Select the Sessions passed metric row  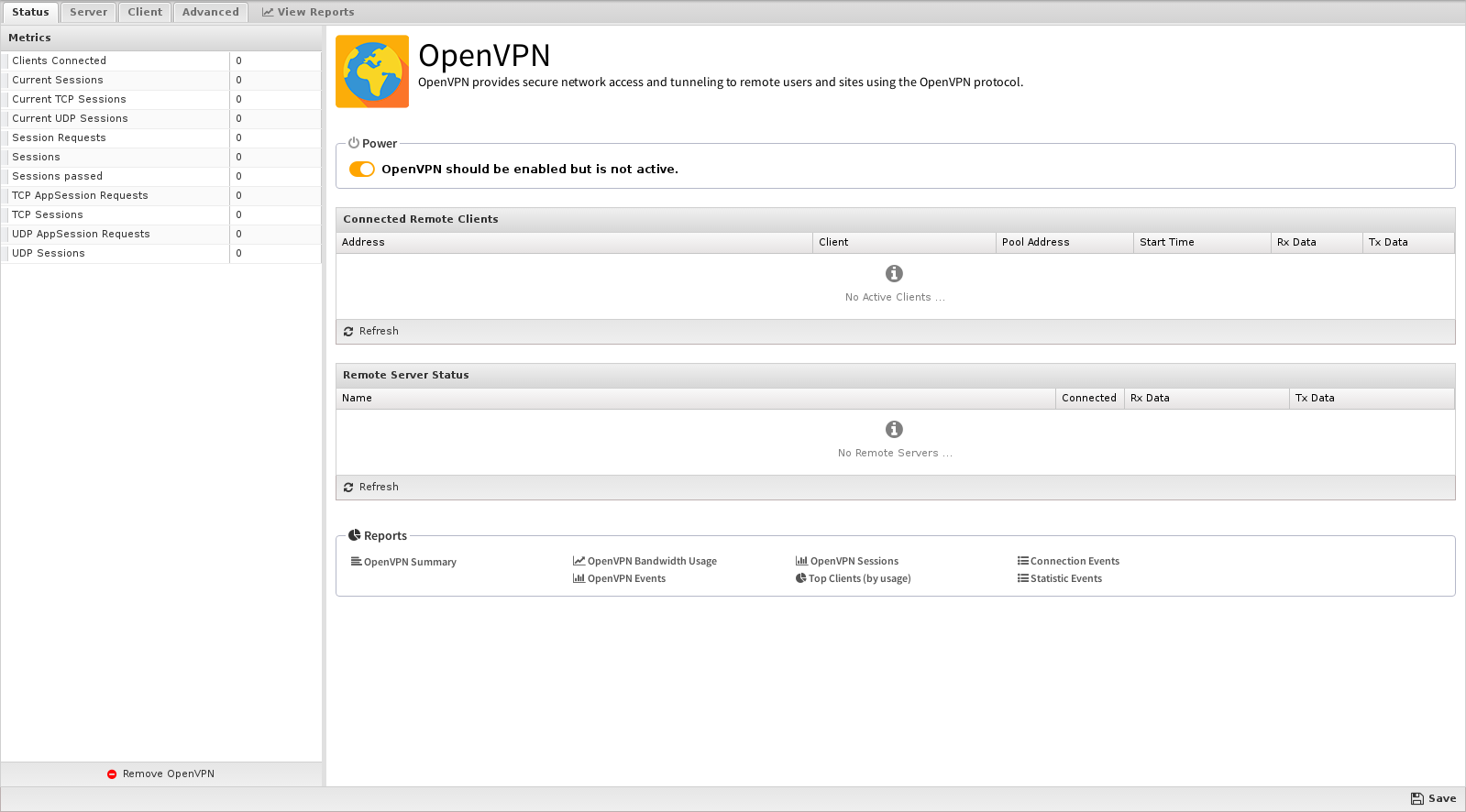click(x=161, y=176)
